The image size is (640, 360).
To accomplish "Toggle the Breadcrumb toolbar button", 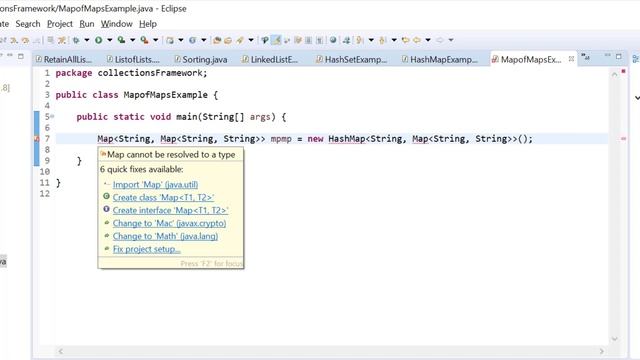I will click(x=265, y=40).
